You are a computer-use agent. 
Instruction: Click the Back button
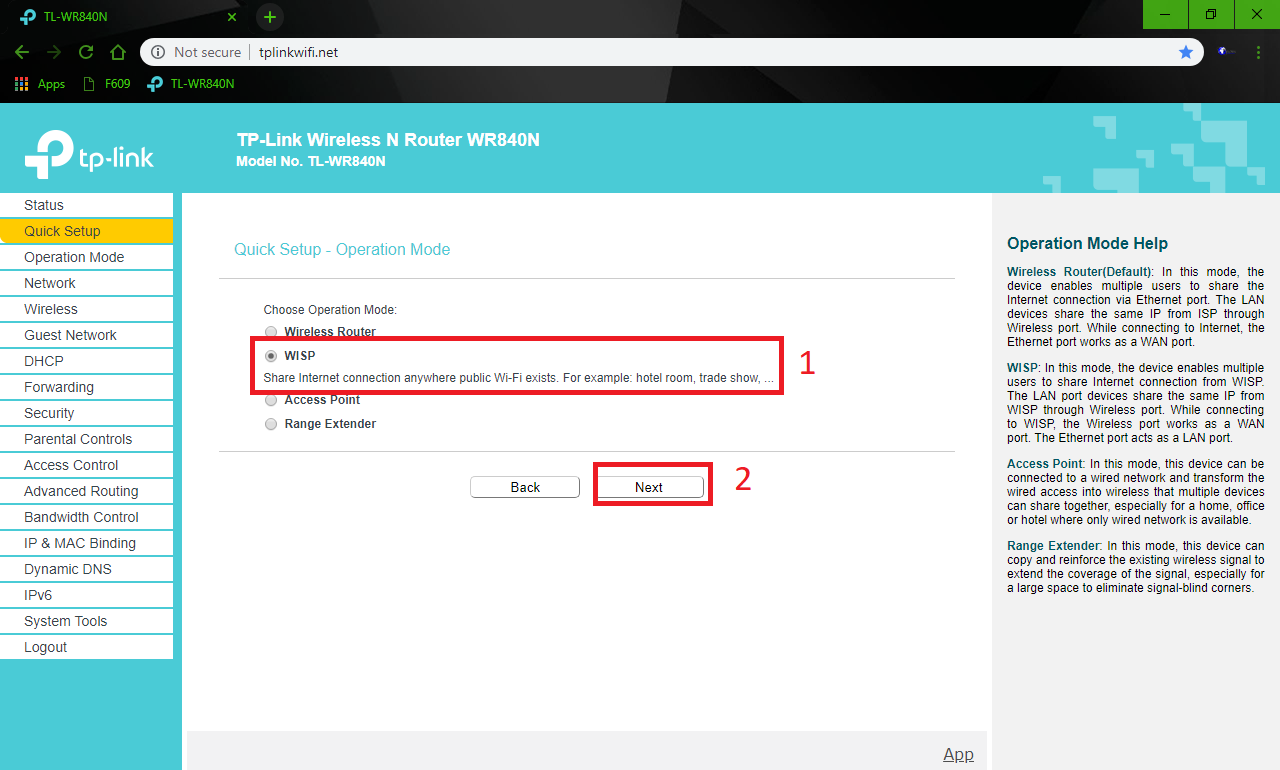click(525, 487)
